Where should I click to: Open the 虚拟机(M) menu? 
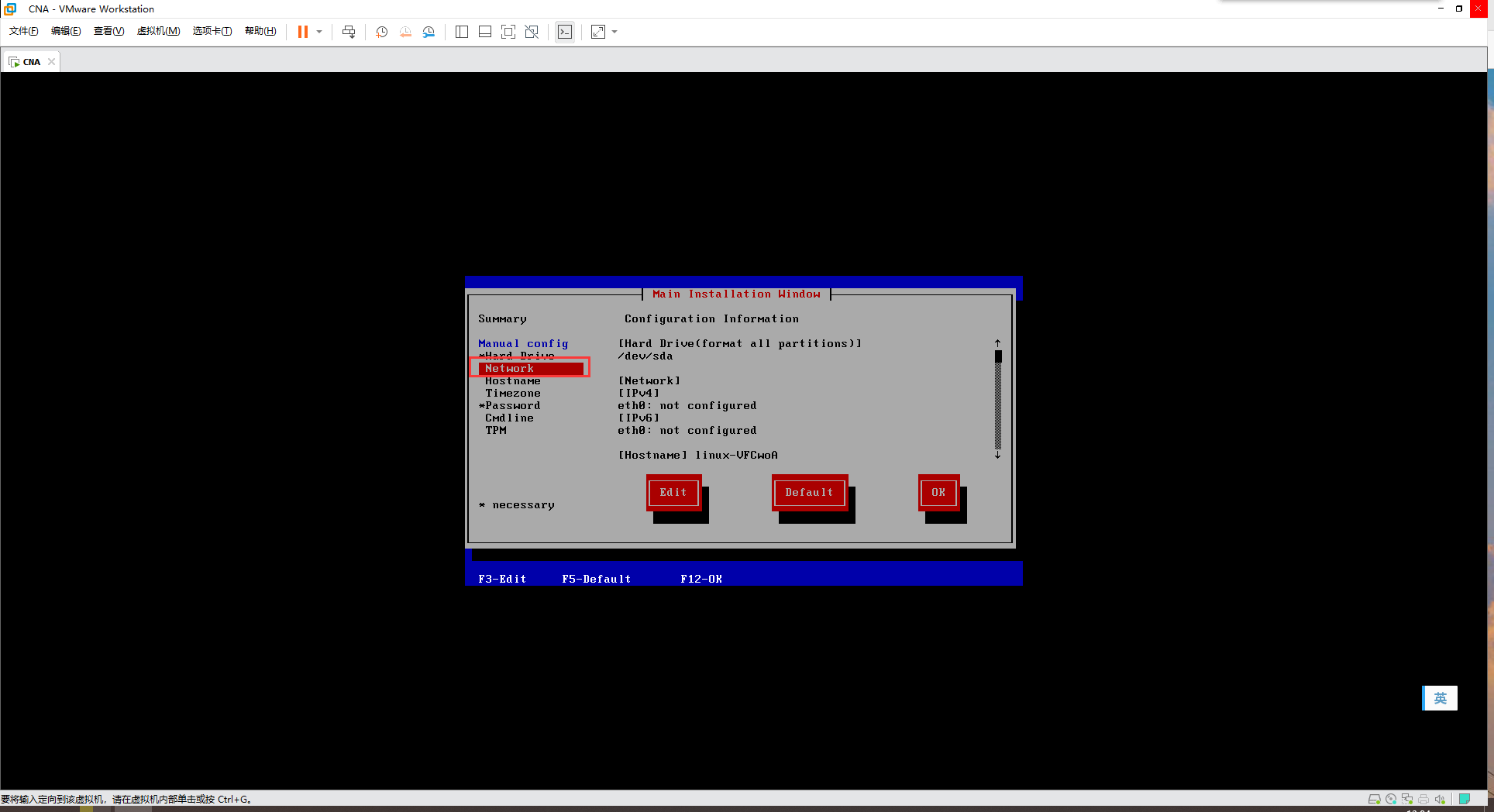158,31
